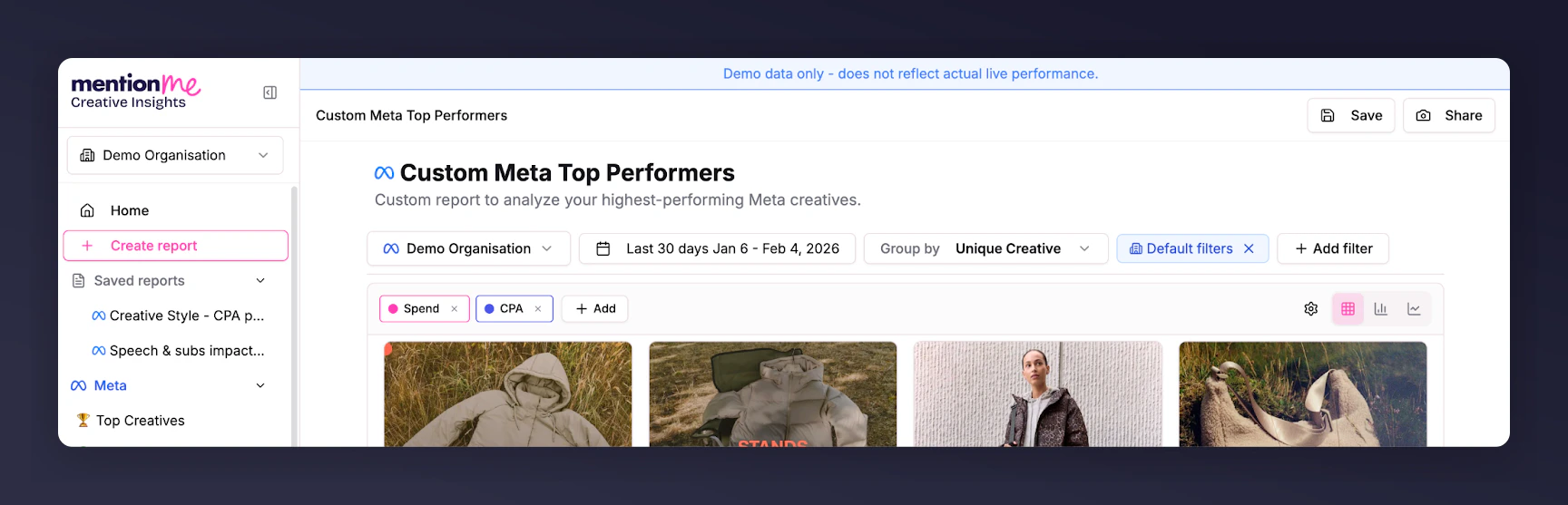The height and width of the screenshot is (505, 1568).
Task: Collapse the Meta sidebar section
Action: coord(260,385)
